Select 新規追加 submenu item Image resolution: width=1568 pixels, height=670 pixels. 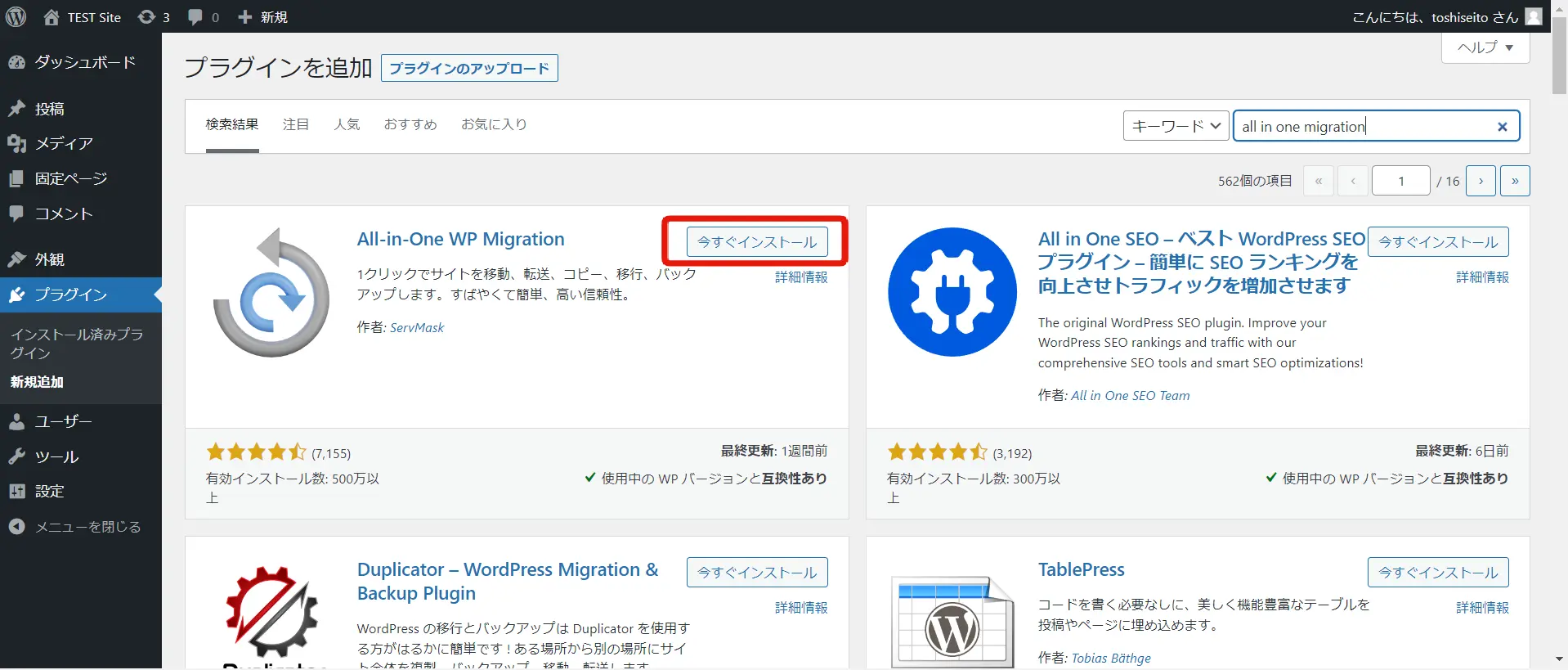(37, 382)
